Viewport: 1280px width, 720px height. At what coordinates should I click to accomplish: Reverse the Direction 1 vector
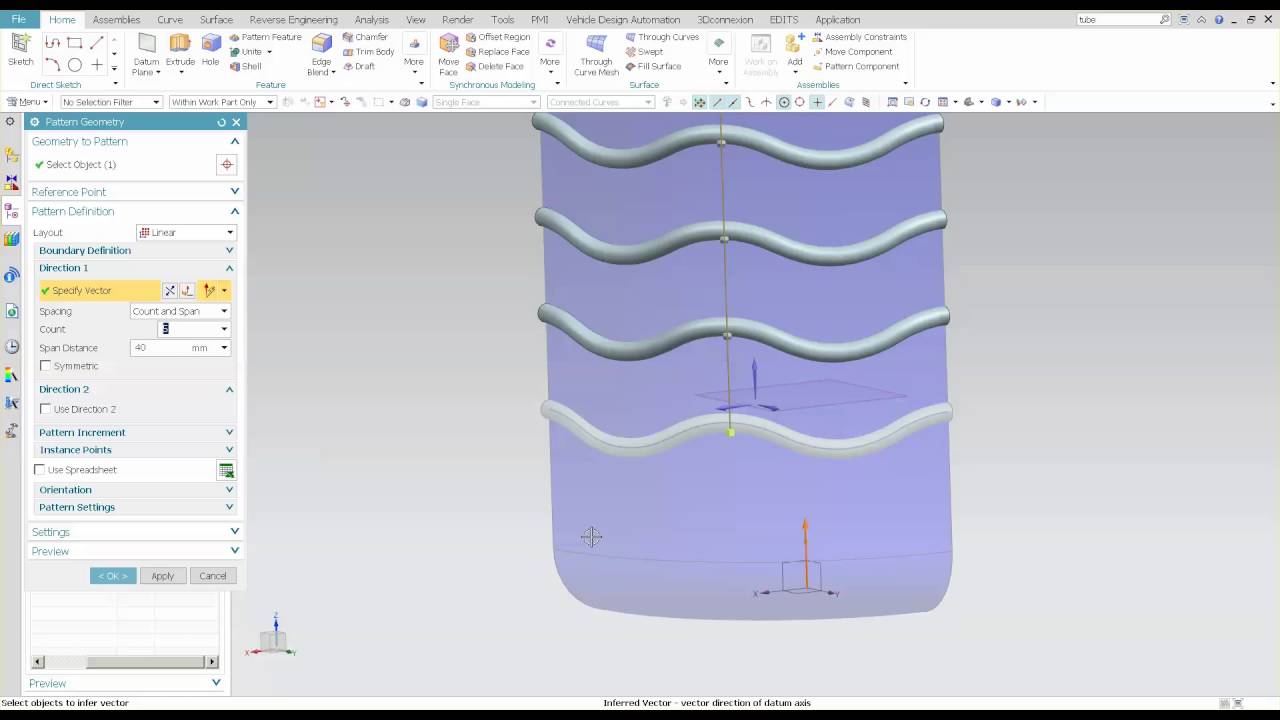[170, 290]
